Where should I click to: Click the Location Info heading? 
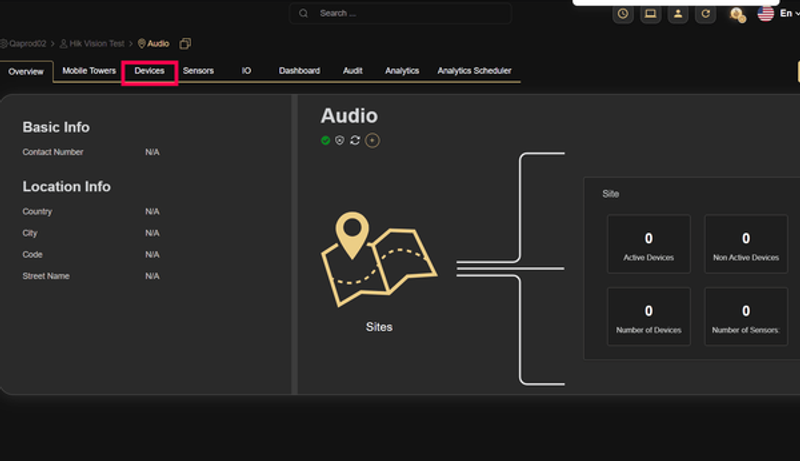click(66, 187)
